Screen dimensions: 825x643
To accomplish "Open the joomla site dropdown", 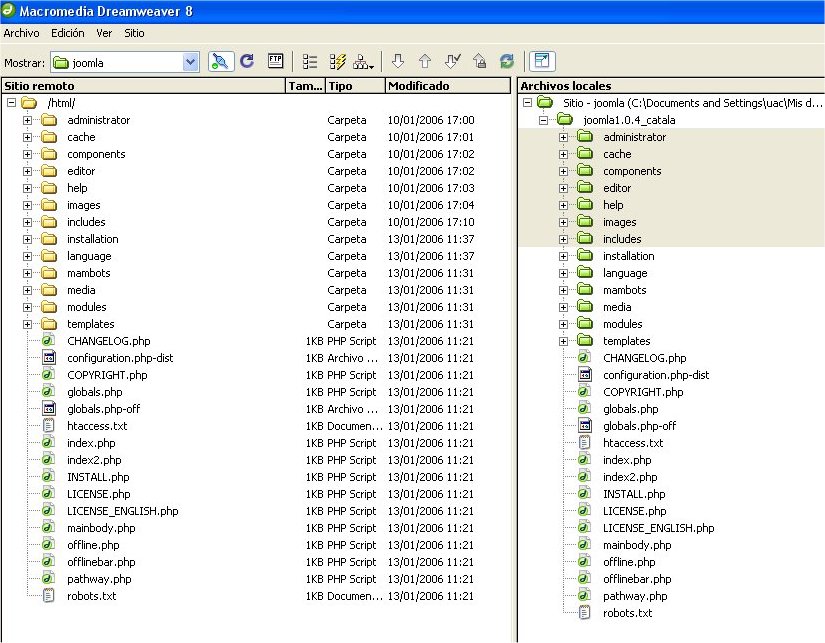I will 190,63.
